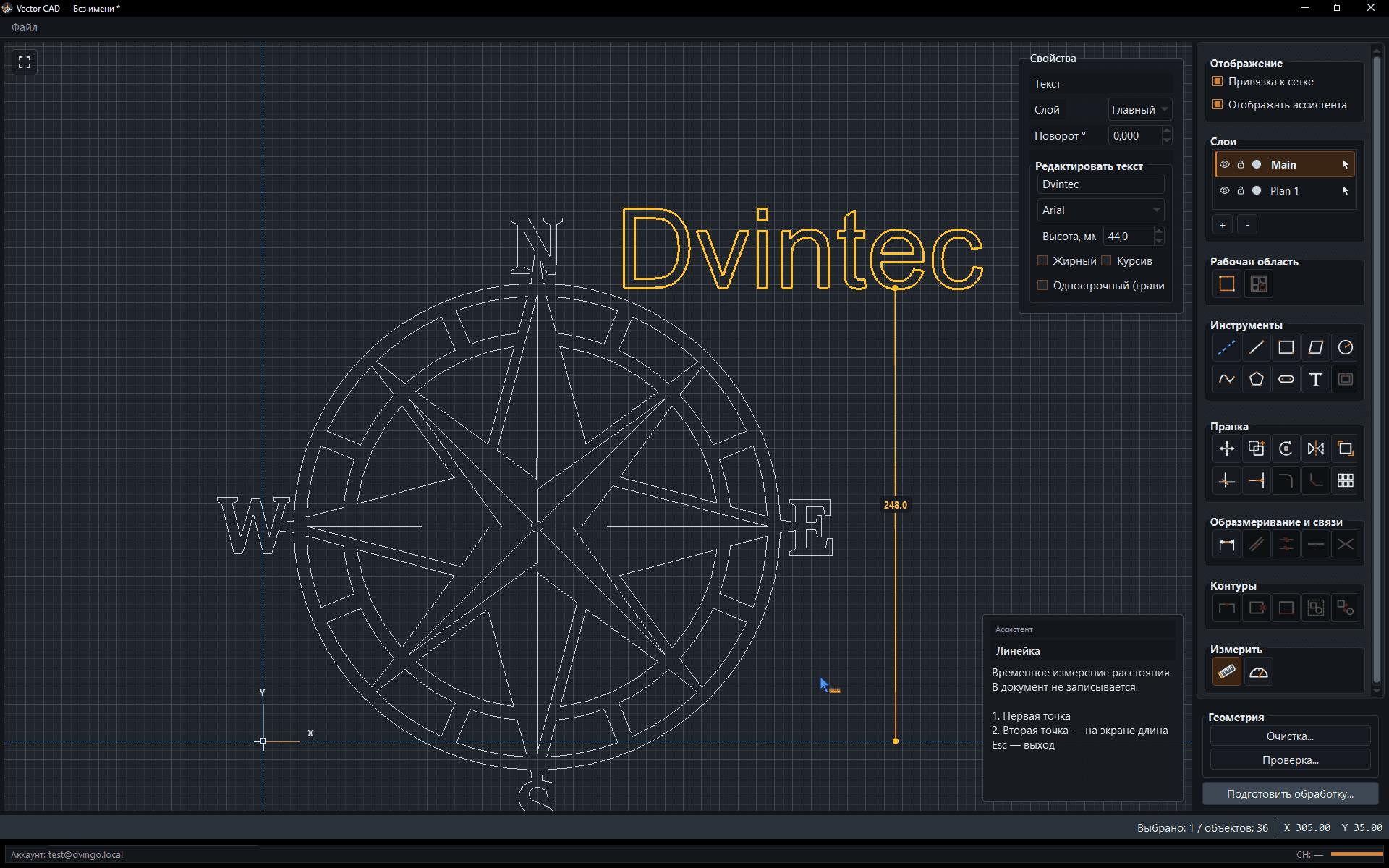Open the Файл menu
The width and height of the screenshot is (1389, 868).
click(25, 27)
